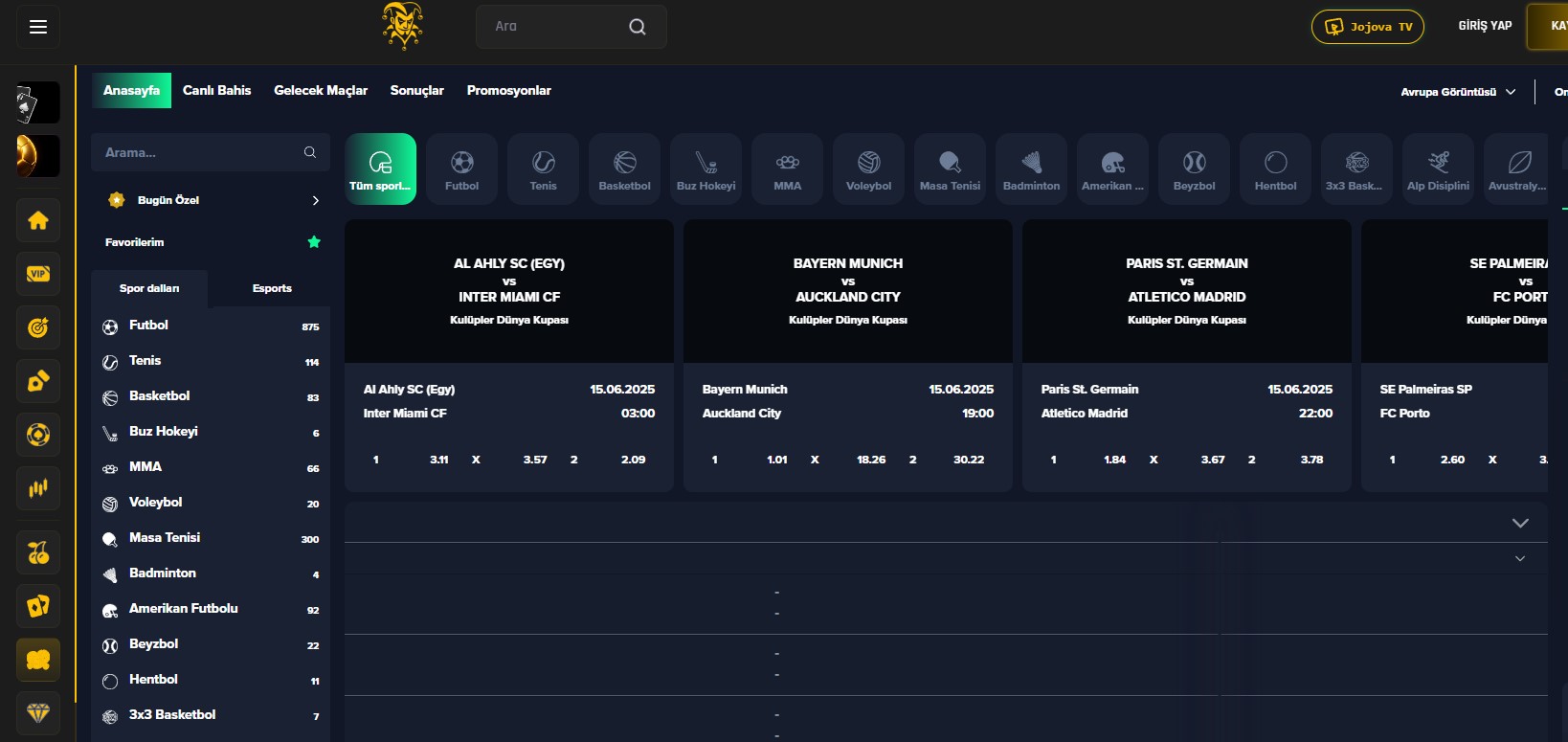Open Sonuçlar tab
This screenshot has height=742, width=1568.
tap(417, 90)
